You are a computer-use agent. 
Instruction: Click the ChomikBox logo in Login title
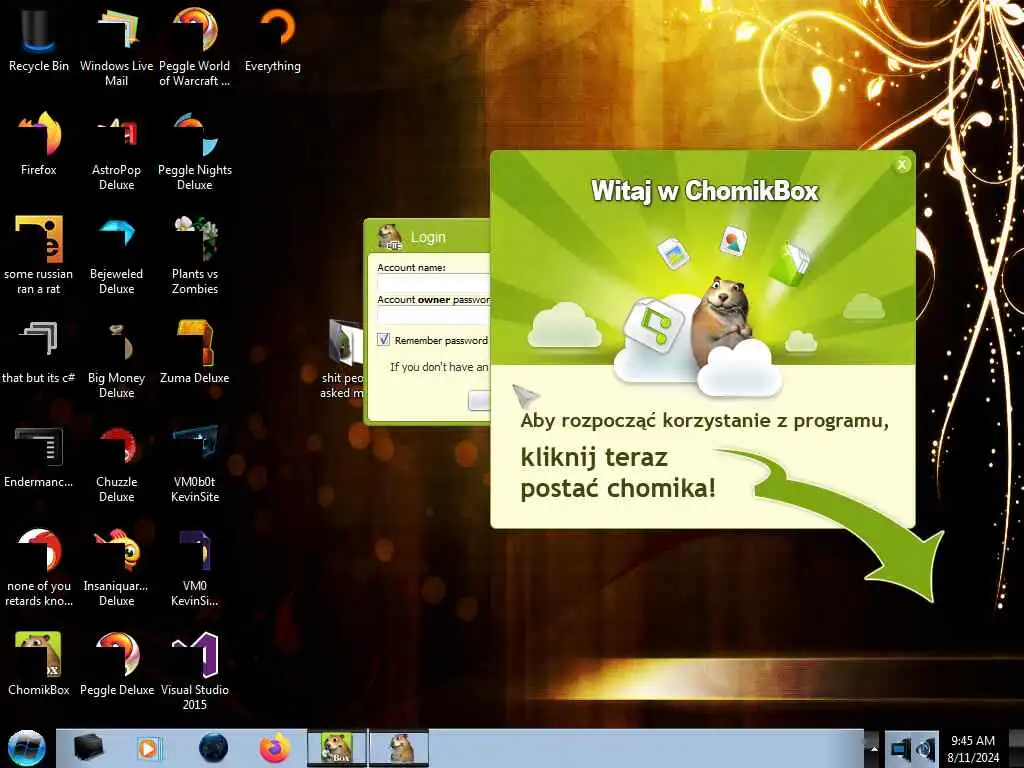(x=390, y=236)
